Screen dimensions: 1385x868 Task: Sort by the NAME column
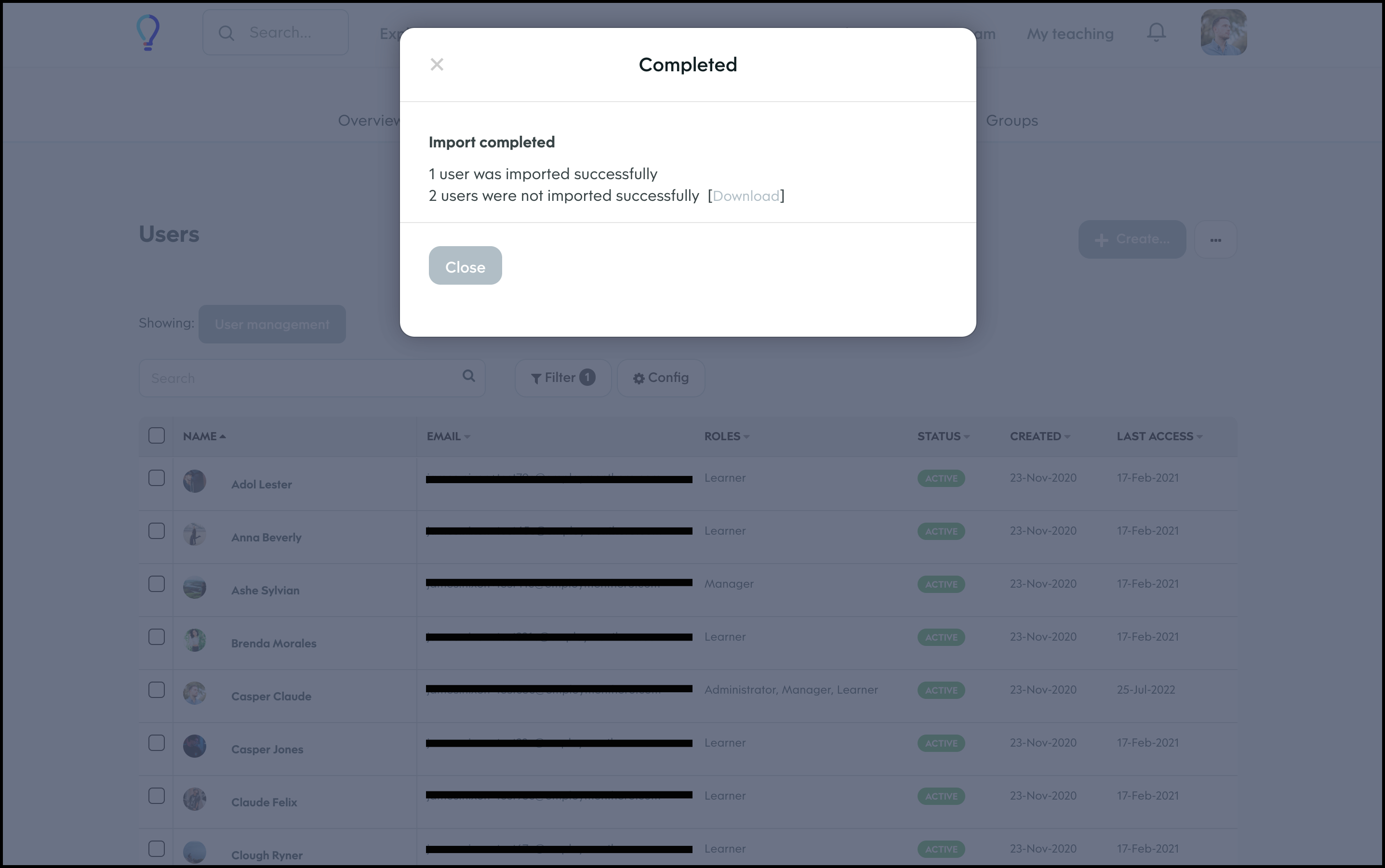coord(204,436)
